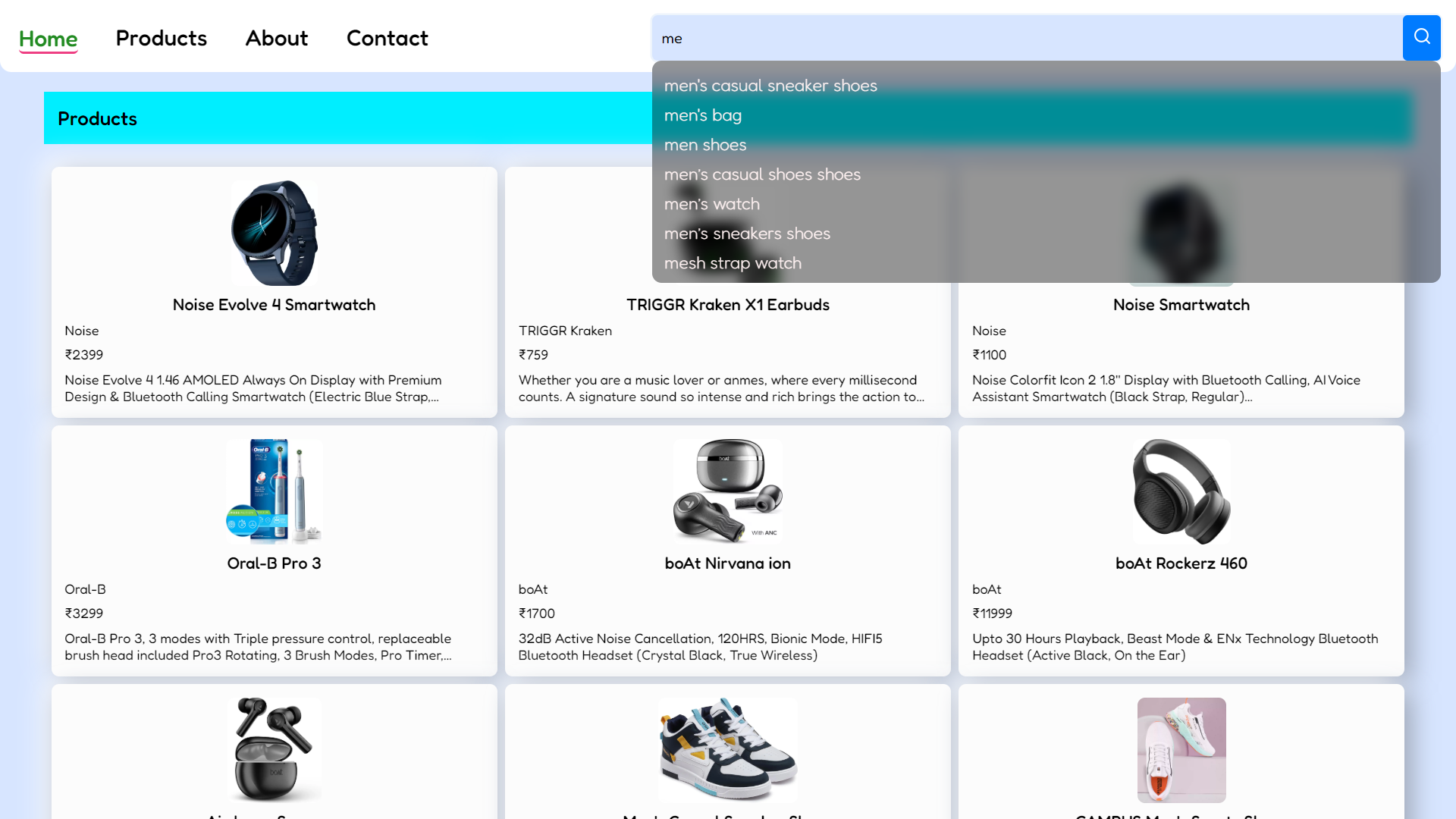Click the ₹1700 price text
This screenshot has width=1456, height=819.
point(537,613)
